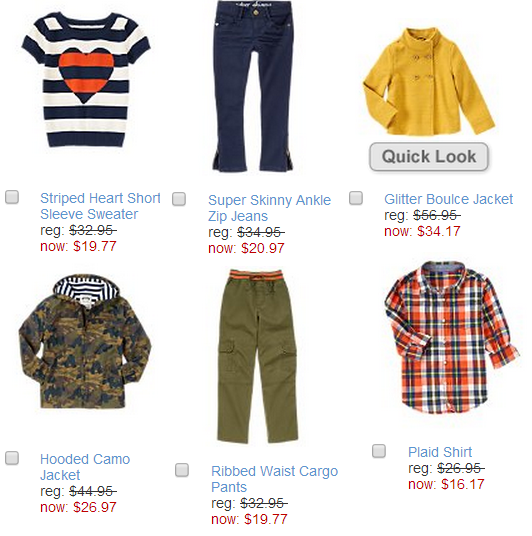Screen dimensions: 532x536
Task: Visit the Ribbed Waist Cargo Pants link
Action: (x=275, y=479)
